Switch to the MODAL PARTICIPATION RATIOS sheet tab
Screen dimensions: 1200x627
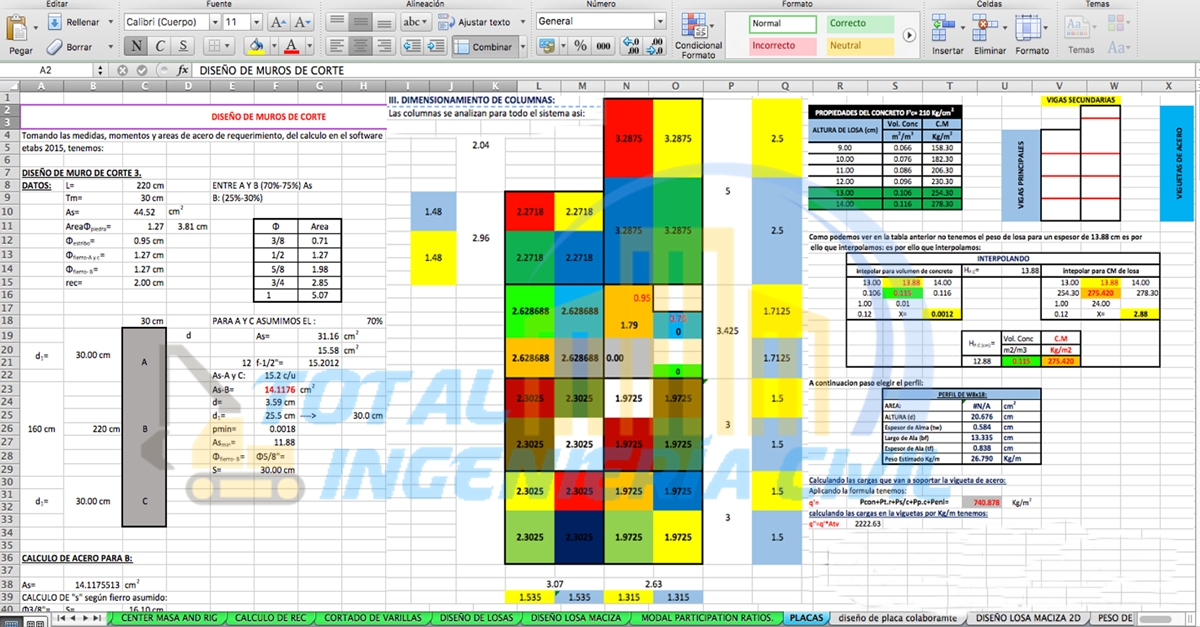click(705, 618)
